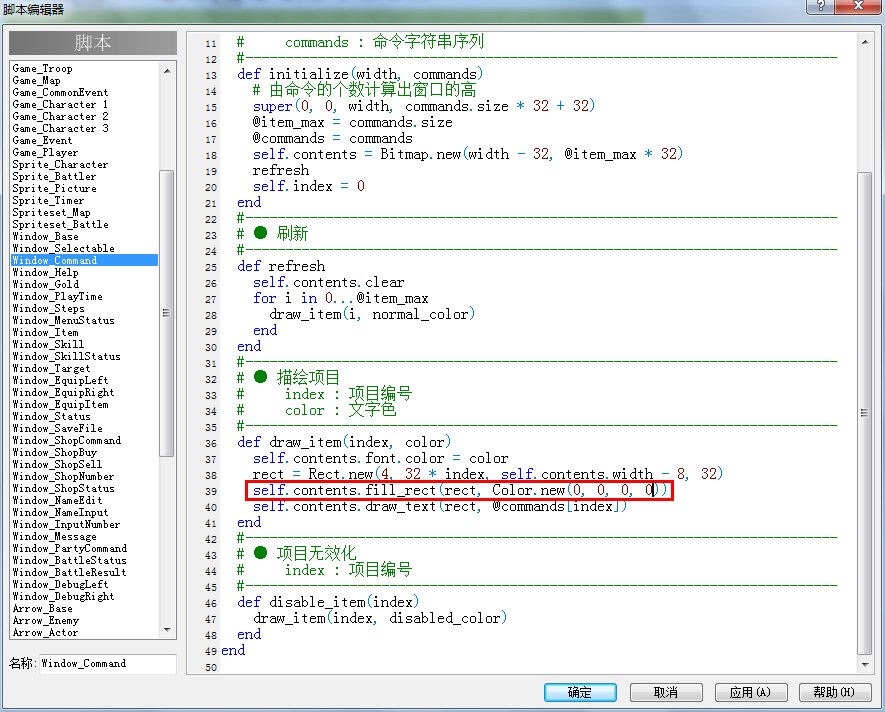The width and height of the screenshot is (885, 712).
Task: Click the 'draw_item(i, normal_color)' line
Action: pyautogui.click(x=372, y=314)
